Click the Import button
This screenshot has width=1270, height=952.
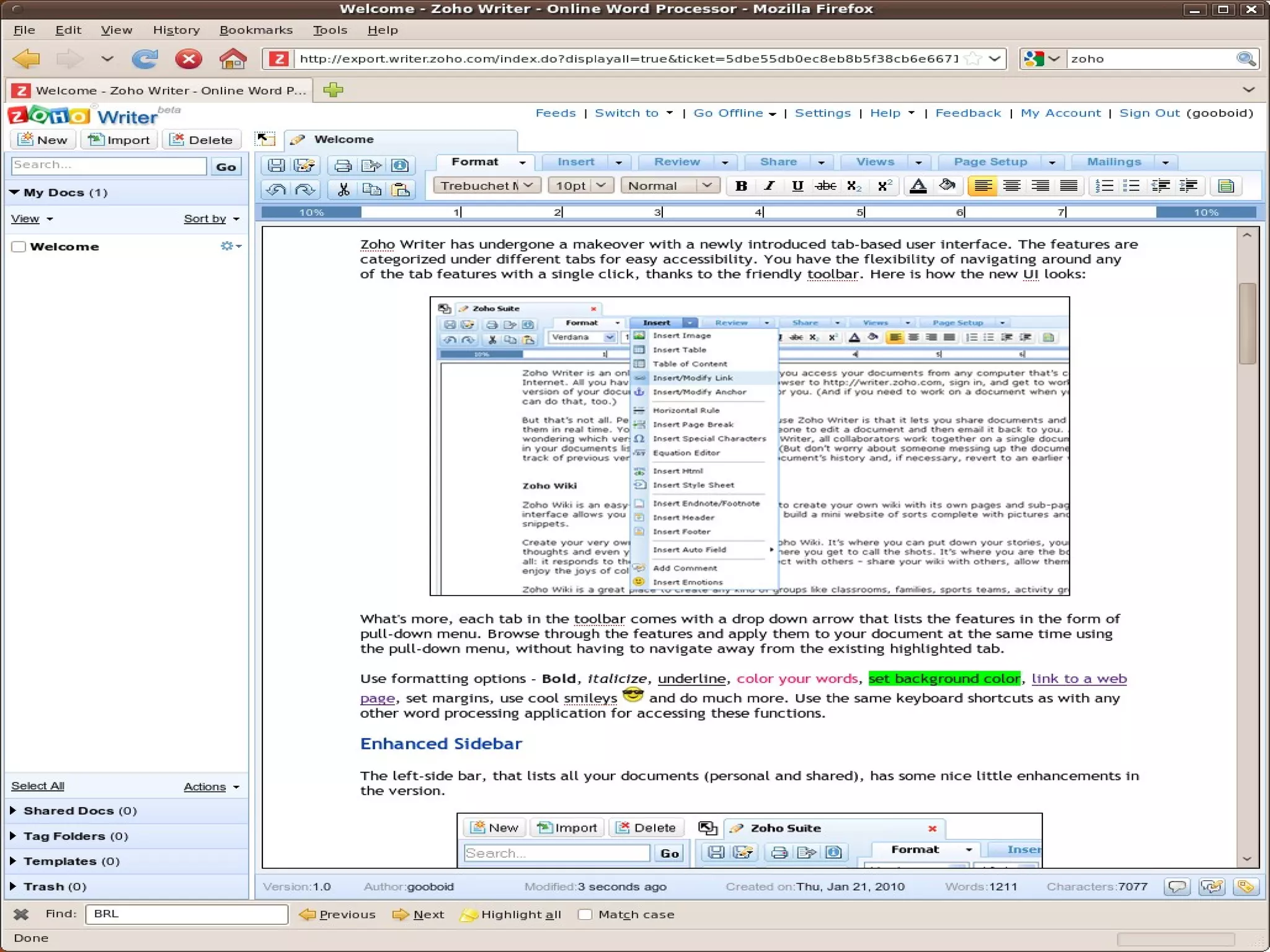(119, 140)
